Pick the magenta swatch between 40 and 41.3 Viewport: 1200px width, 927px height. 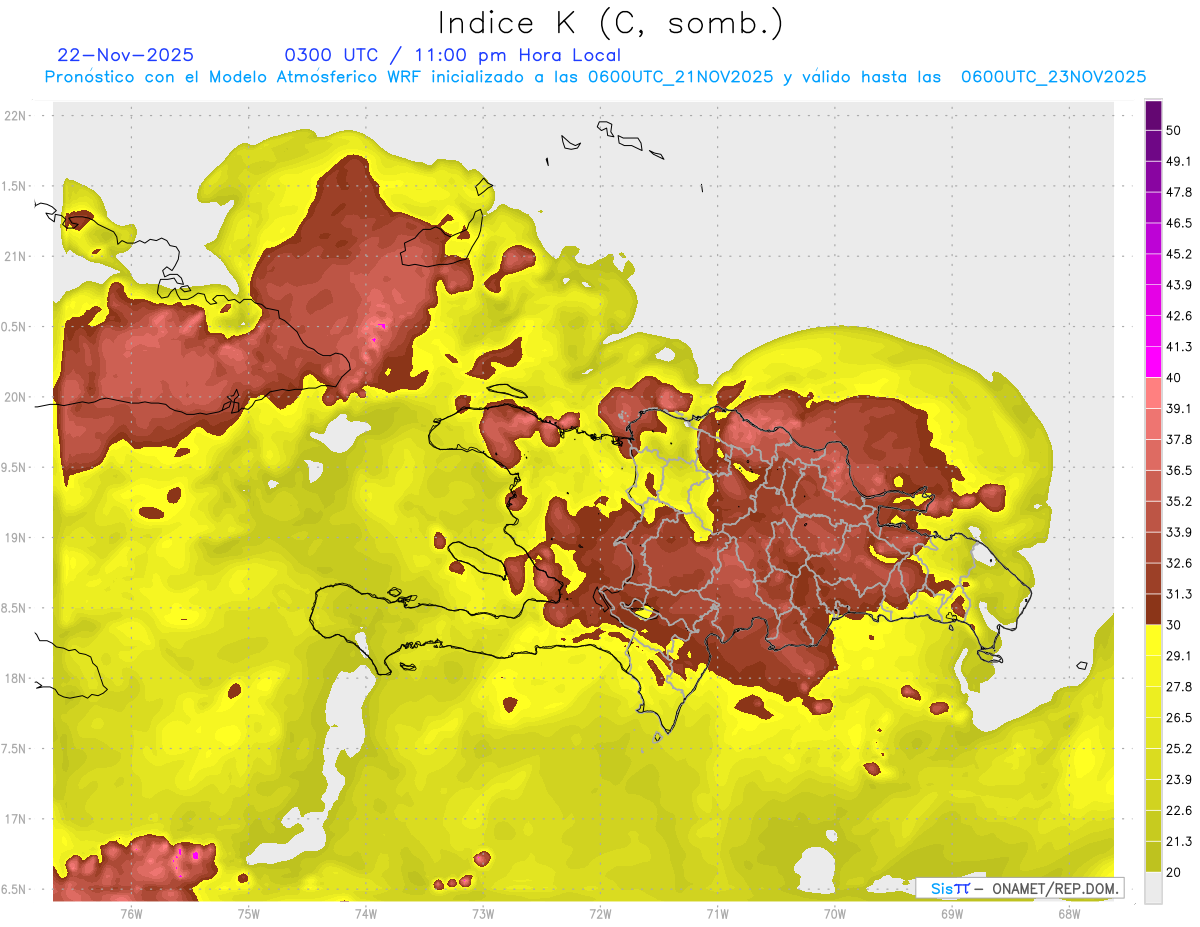1153,362
